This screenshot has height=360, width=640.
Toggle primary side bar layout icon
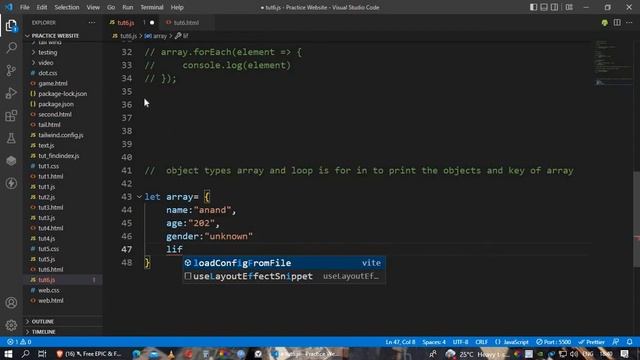tap(533, 7)
